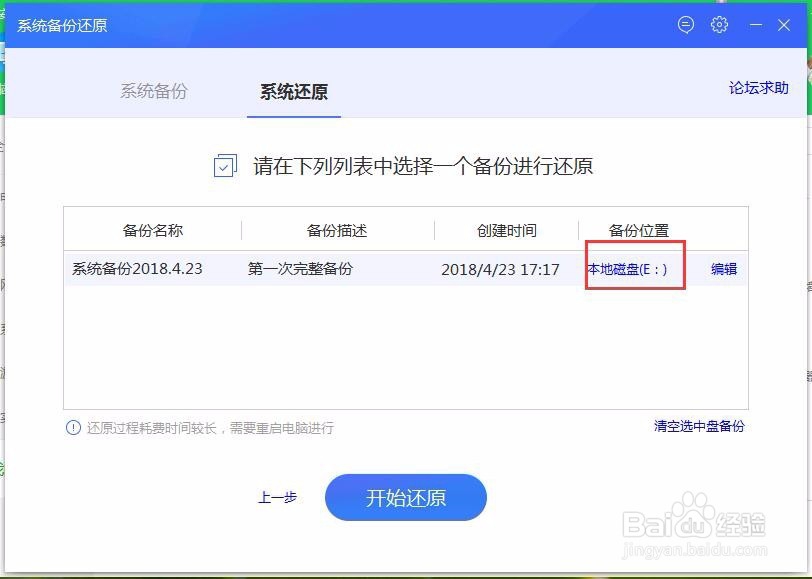The image size is (812, 579).
Task: Click the 编辑 link for the backup entry
Action: (722, 268)
